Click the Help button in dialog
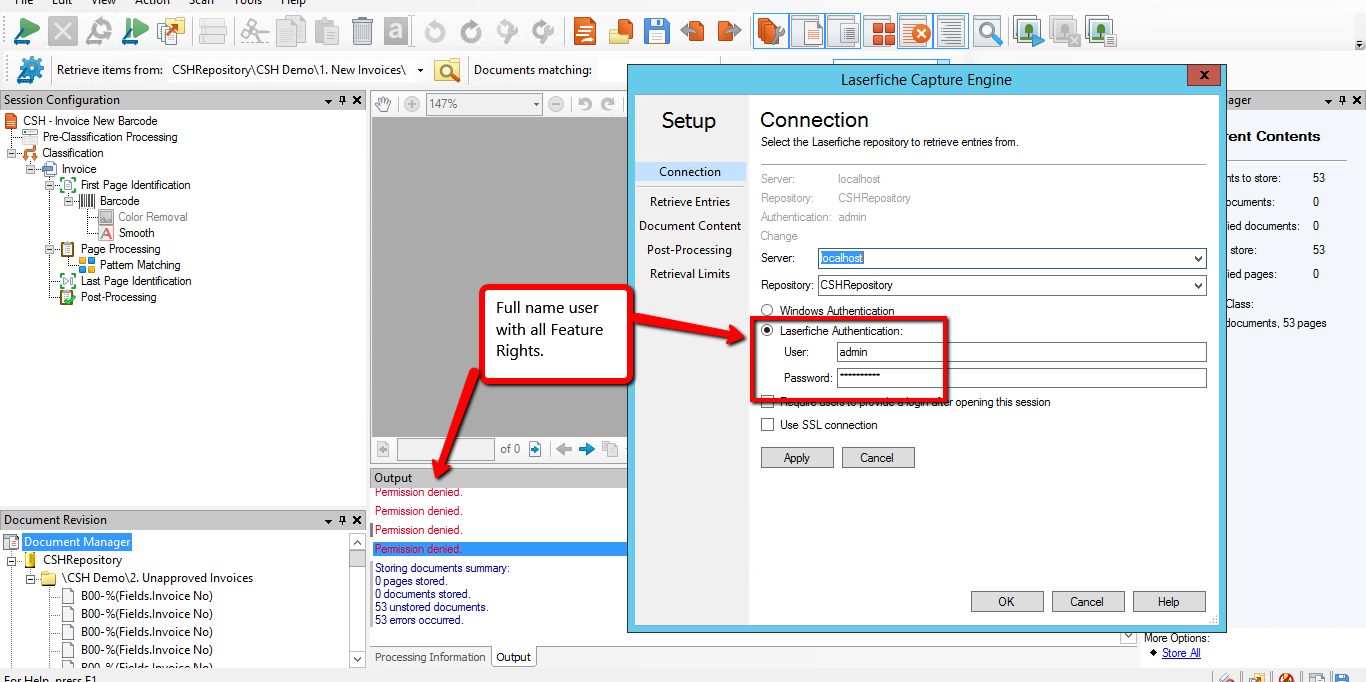Viewport: 1366px width, 682px height. point(1169,602)
